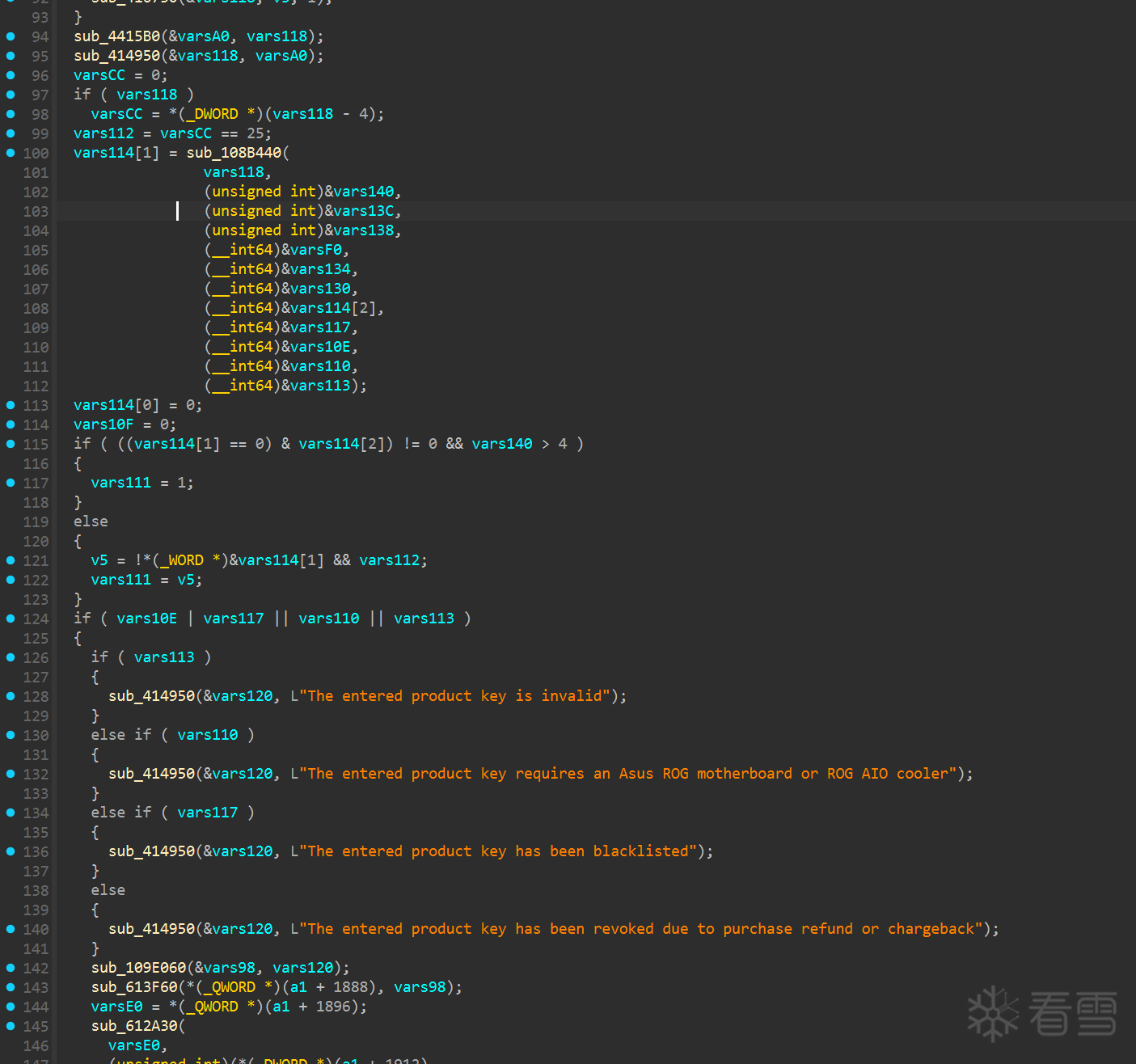Click offset 1896 on line 144
The height and width of the screenshot is (1064, 1136).
coord(333,1007)
